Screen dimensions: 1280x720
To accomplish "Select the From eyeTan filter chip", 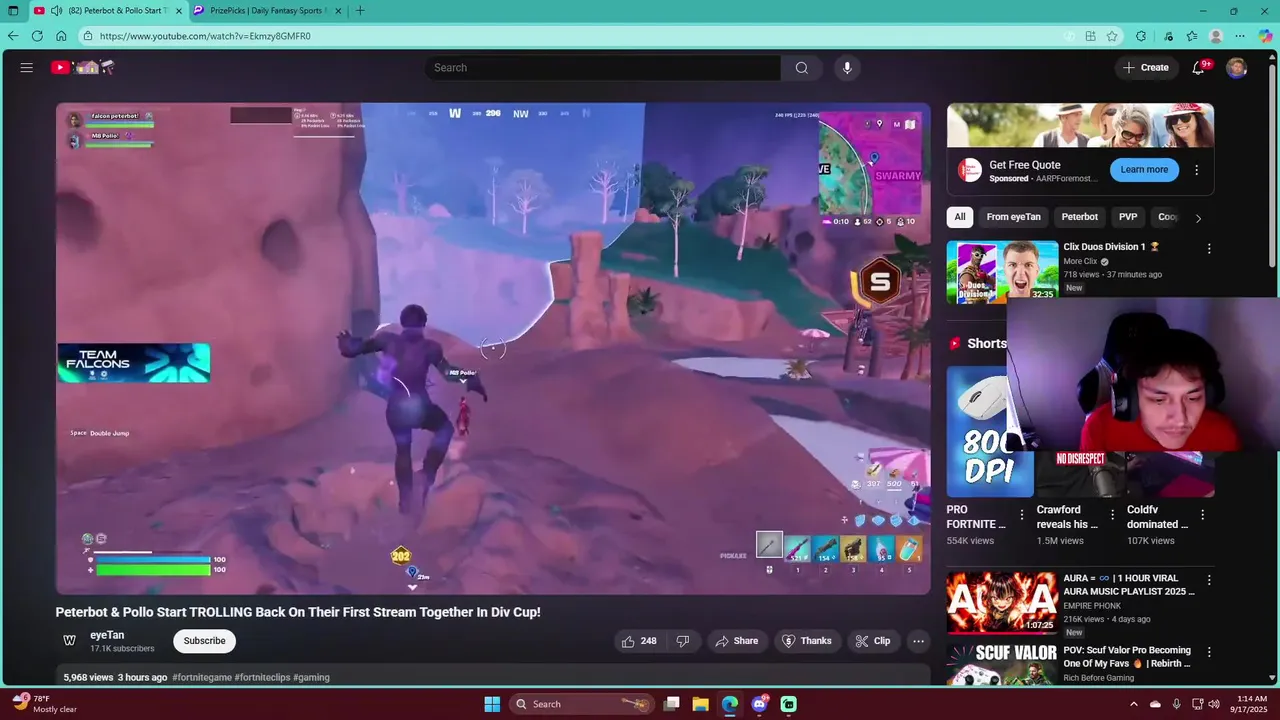I will coord(1013,217).
